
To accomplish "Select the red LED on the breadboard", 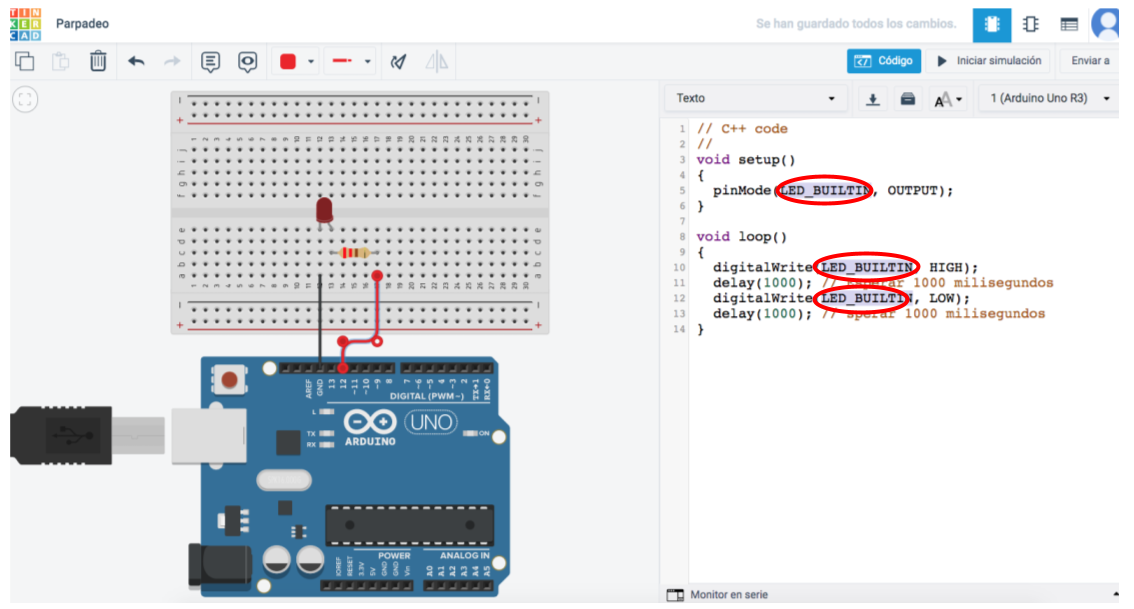I will (x=324, y=211).
